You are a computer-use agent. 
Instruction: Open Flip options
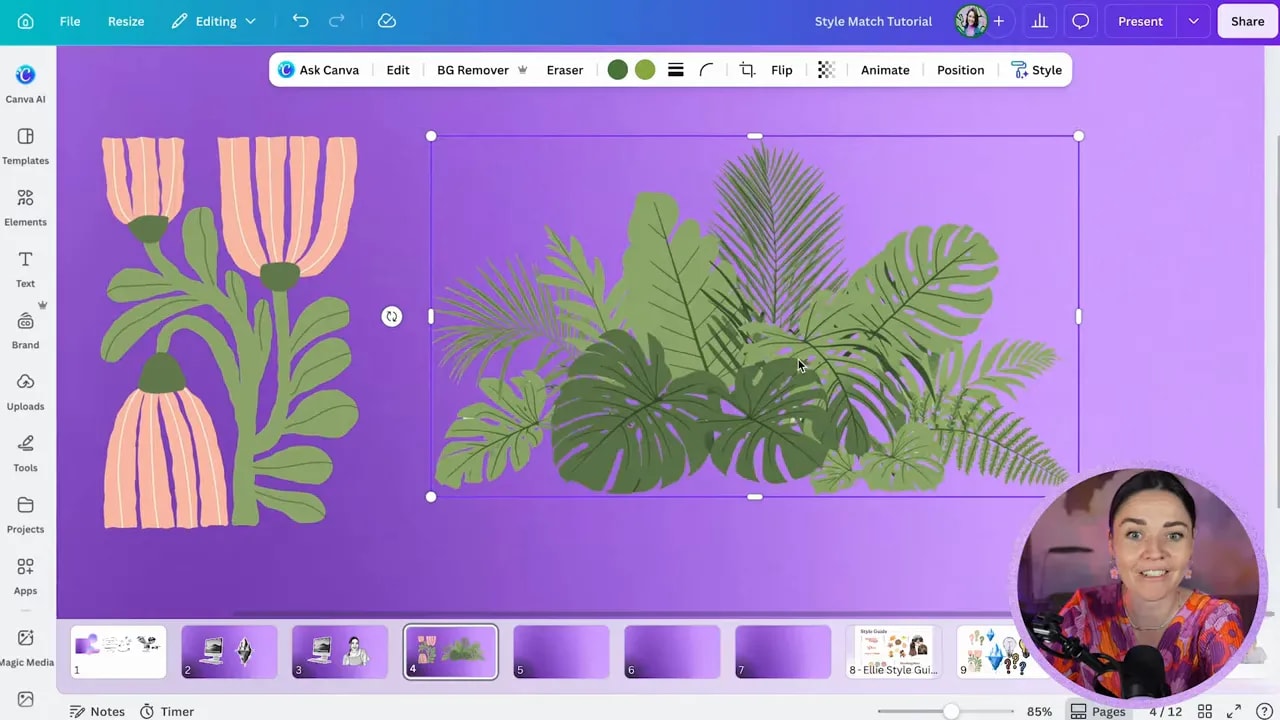[x=782, y=70]
